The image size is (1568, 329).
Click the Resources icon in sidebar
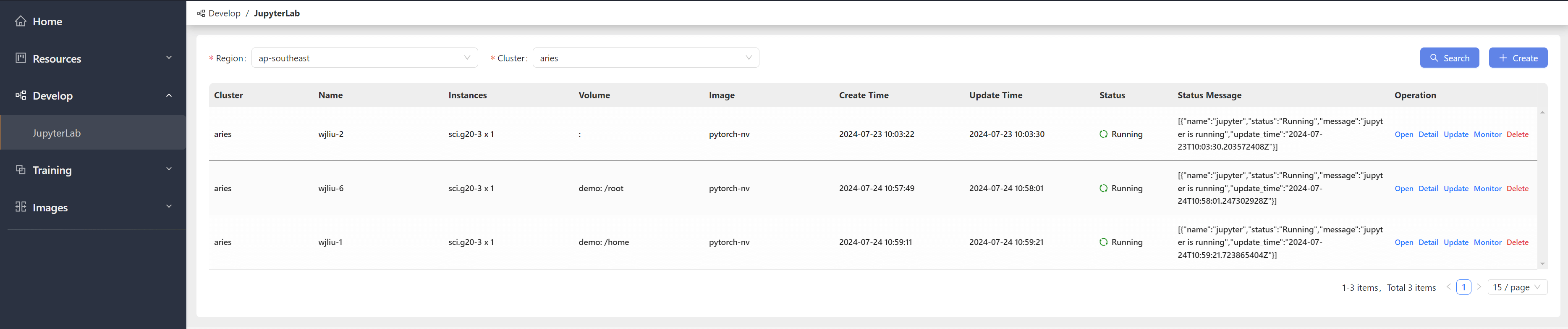pos(21,58)
